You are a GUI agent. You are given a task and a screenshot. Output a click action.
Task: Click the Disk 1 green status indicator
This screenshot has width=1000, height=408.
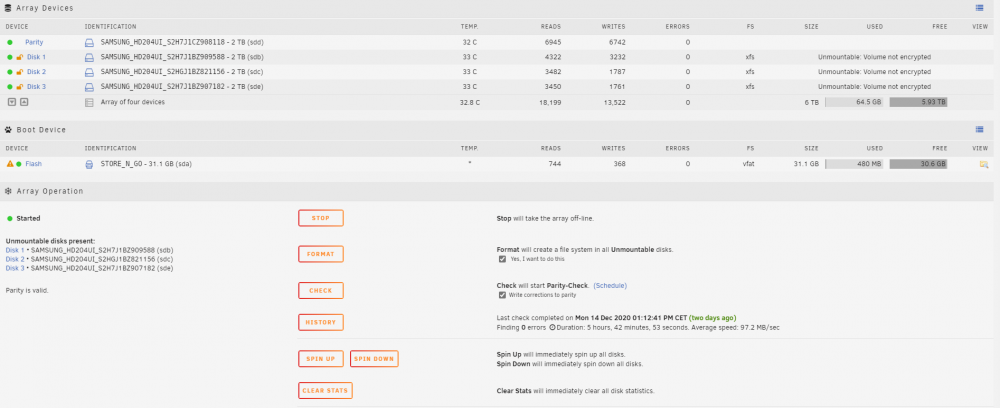tap(10, 57)
